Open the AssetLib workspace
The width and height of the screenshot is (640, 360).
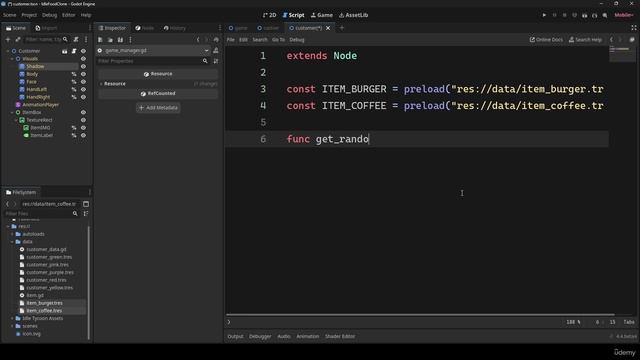(353, 15)
